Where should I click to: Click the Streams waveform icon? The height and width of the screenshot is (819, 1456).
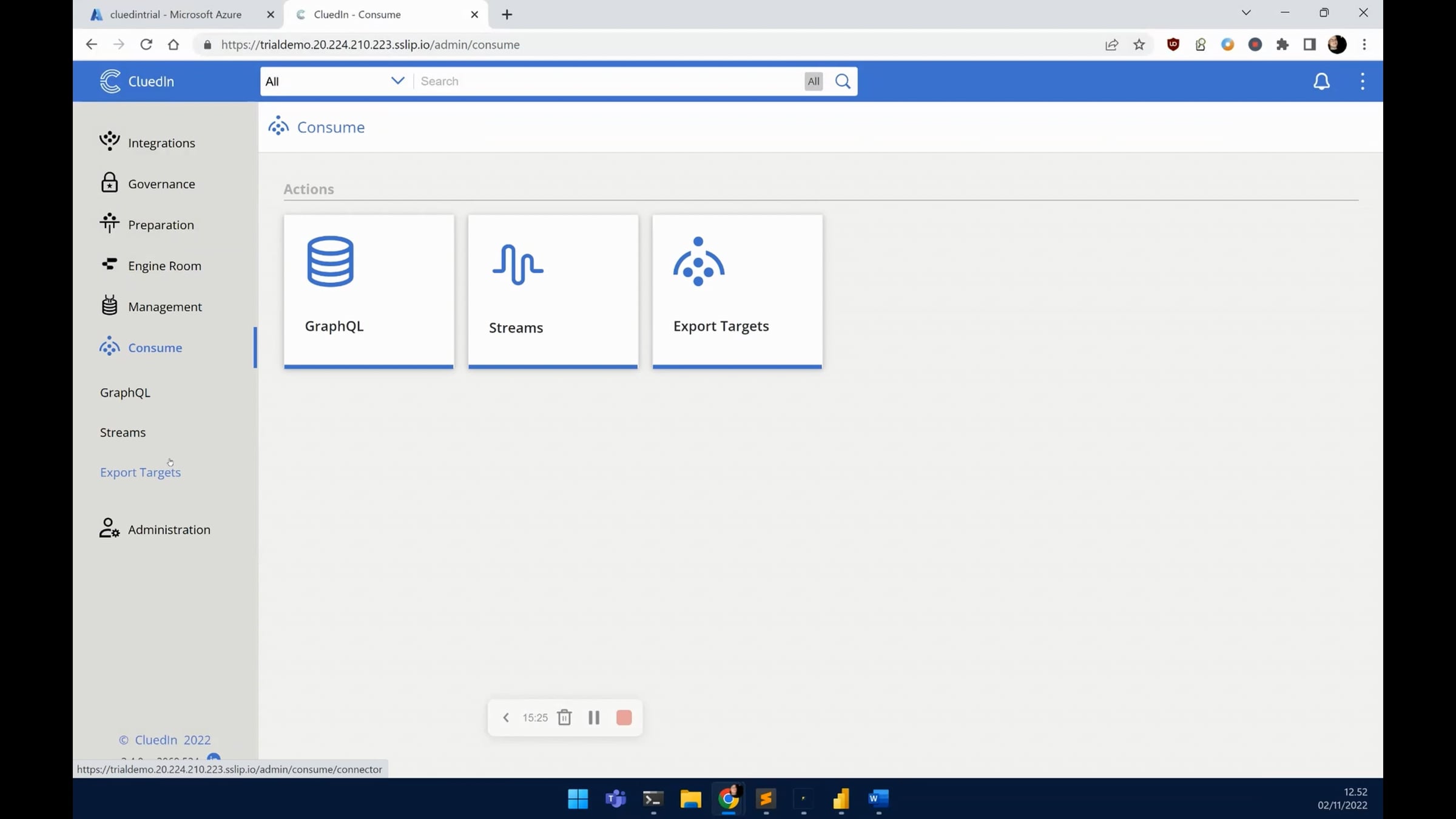click(517, 265)
